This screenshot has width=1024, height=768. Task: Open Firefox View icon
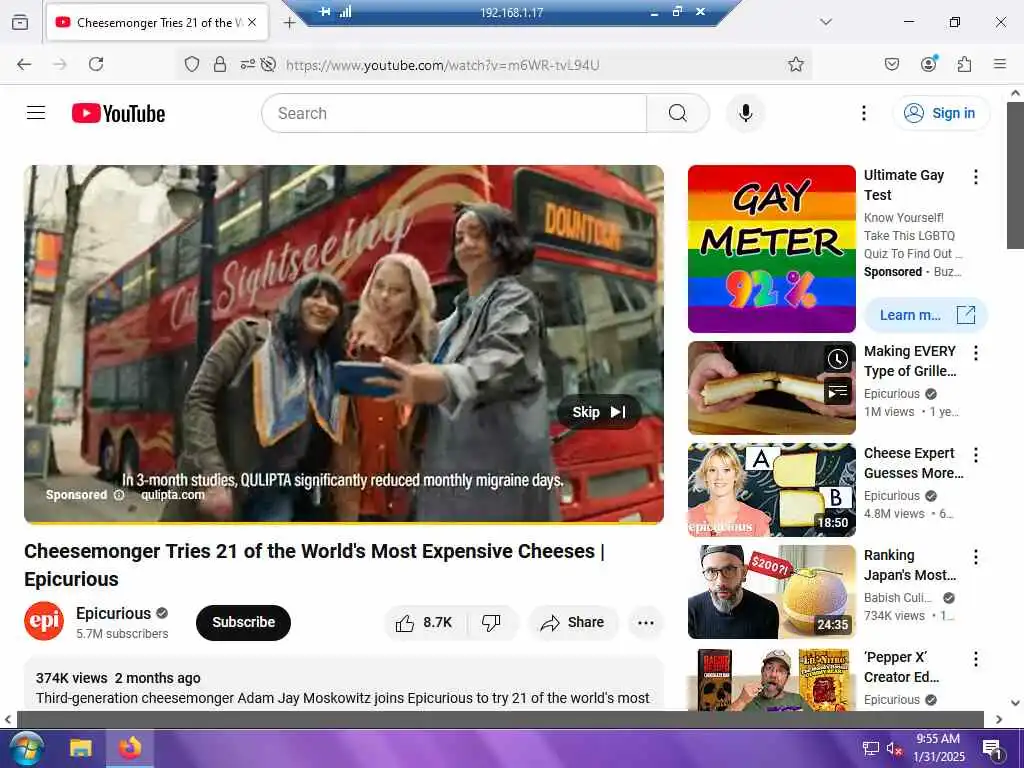click(x=20, y=22)
